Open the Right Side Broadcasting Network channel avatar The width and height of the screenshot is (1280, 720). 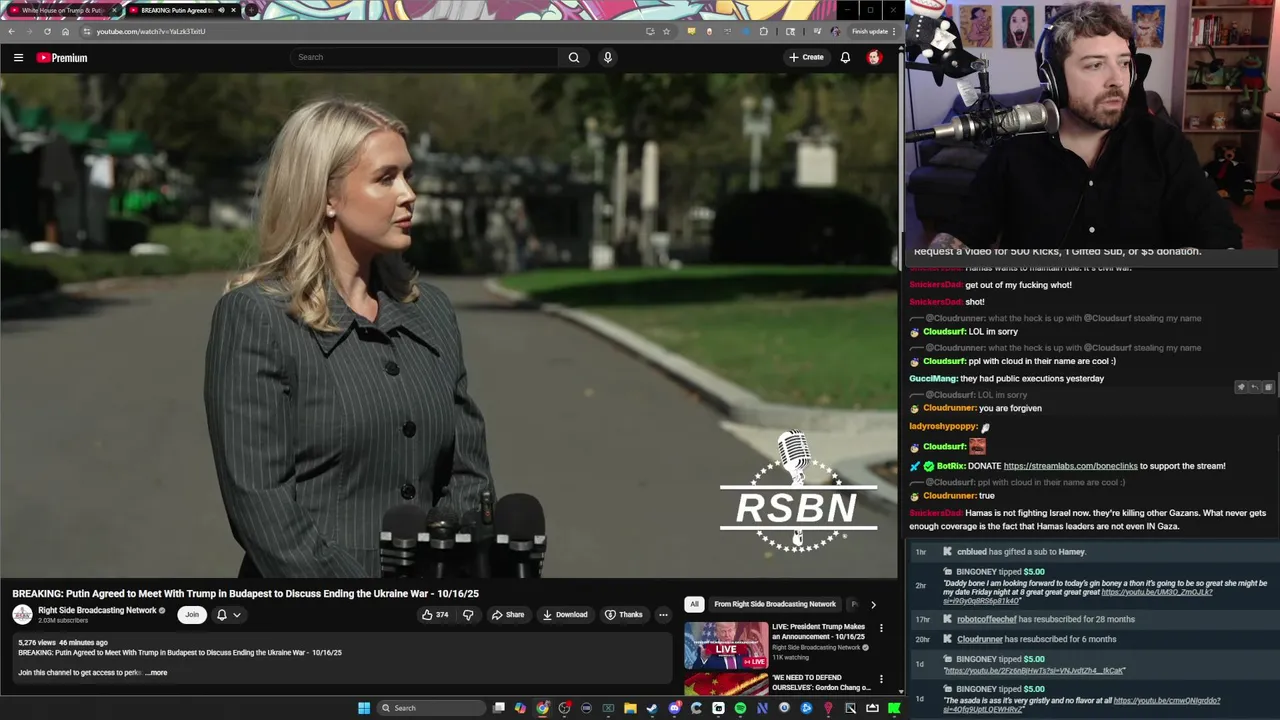point(22,614)
